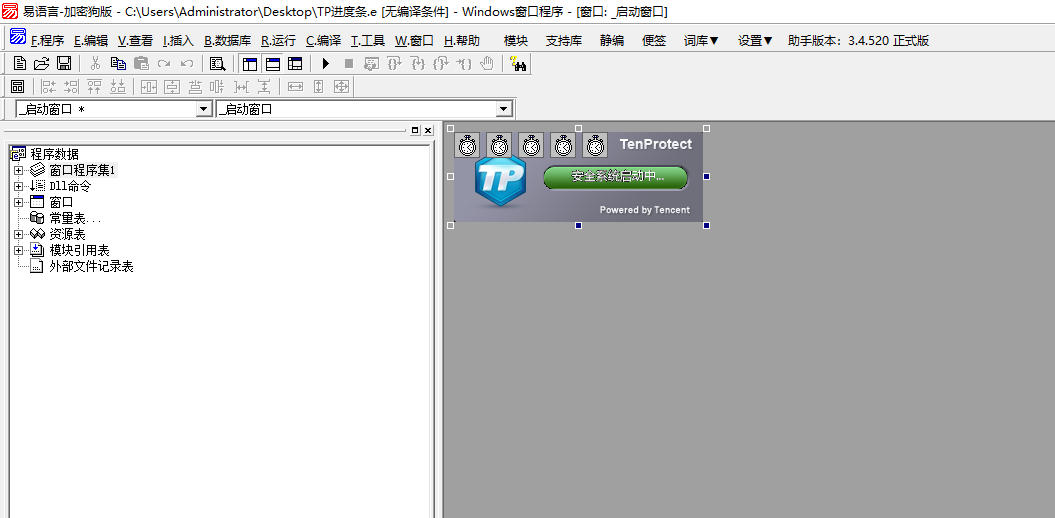Click the align right edges icon
The image size is (1055, 518).
click(71, 86)
